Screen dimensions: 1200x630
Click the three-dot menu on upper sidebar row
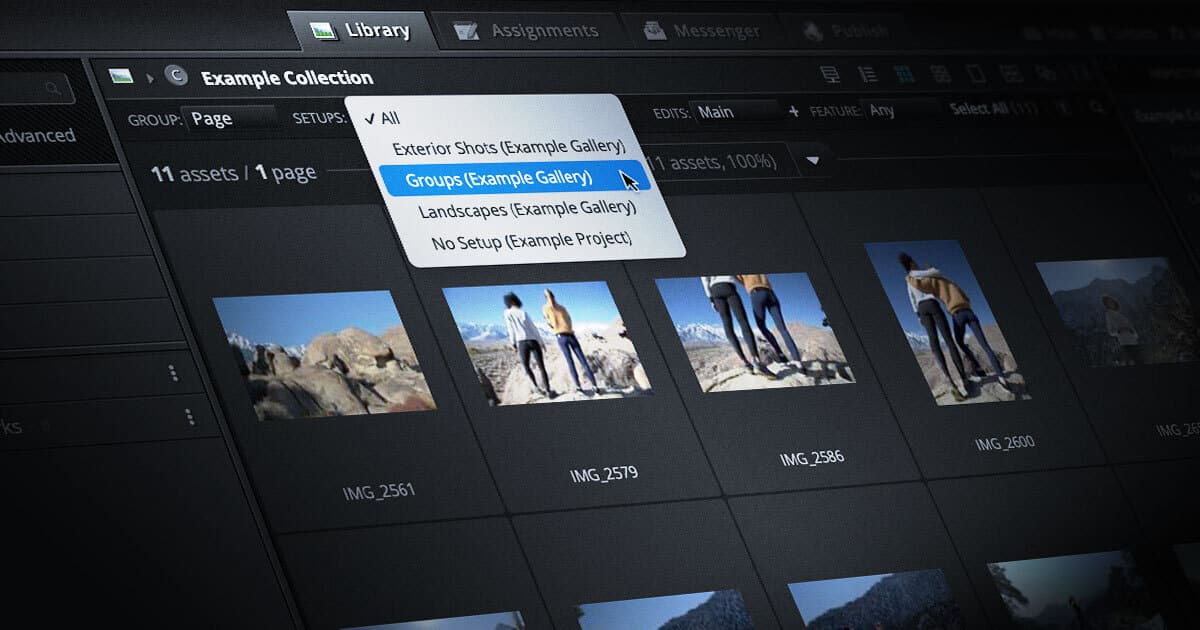pyautogui.click(x=172, y=372)
